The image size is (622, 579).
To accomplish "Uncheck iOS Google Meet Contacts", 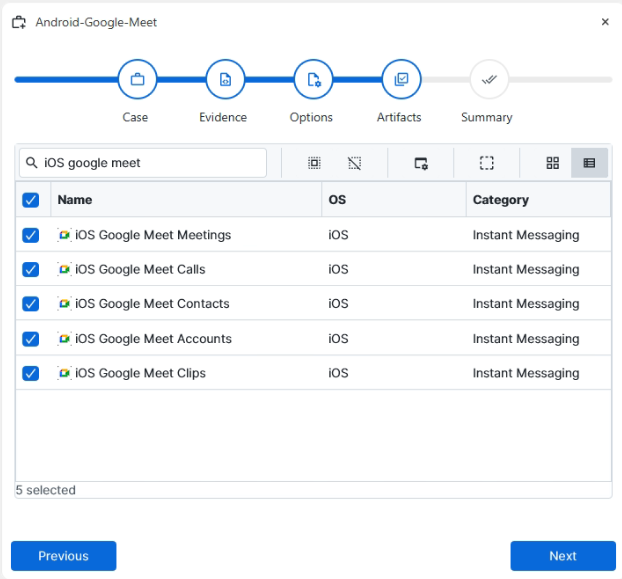I will point(31,304).
